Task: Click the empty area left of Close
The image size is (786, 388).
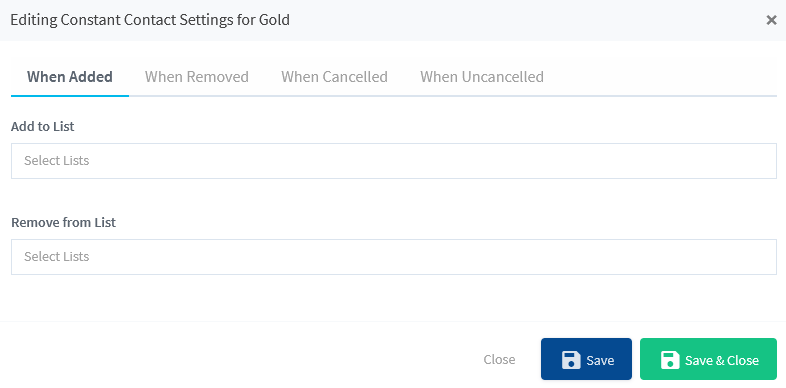Action: 241,359
